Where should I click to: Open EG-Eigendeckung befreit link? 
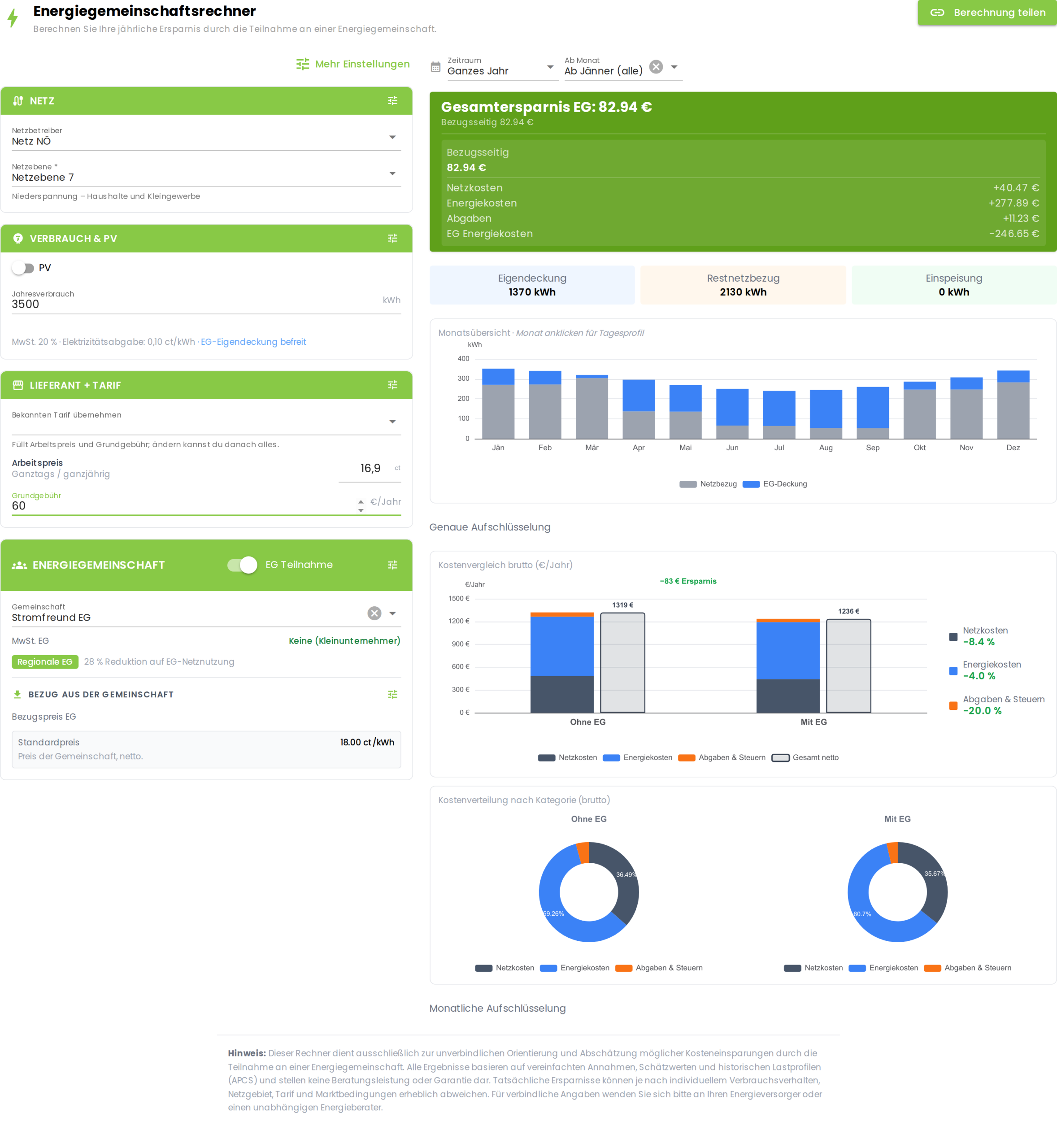tap(253, 342)
